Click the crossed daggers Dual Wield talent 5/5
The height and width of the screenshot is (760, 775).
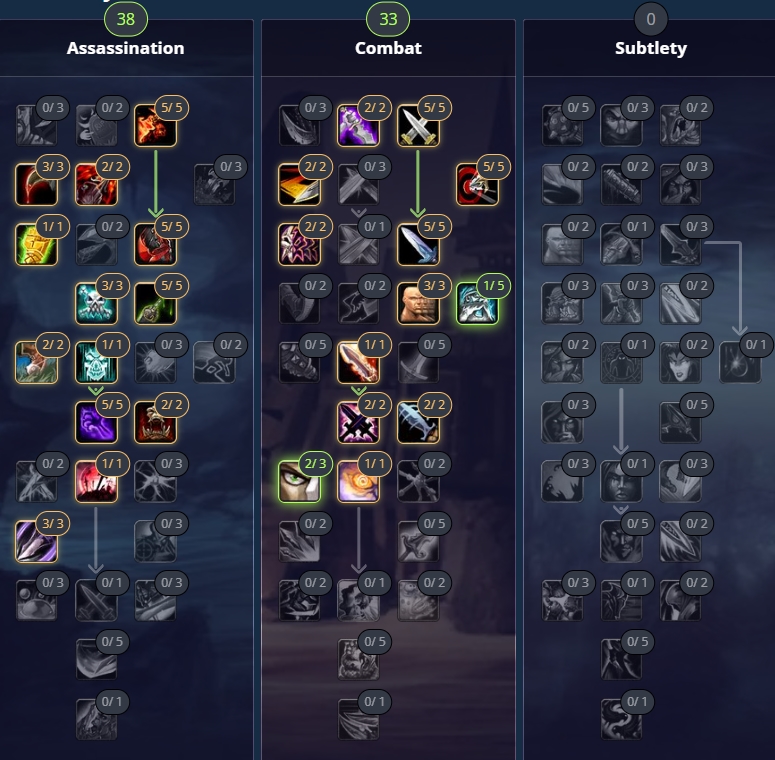[x=418, y=126]
